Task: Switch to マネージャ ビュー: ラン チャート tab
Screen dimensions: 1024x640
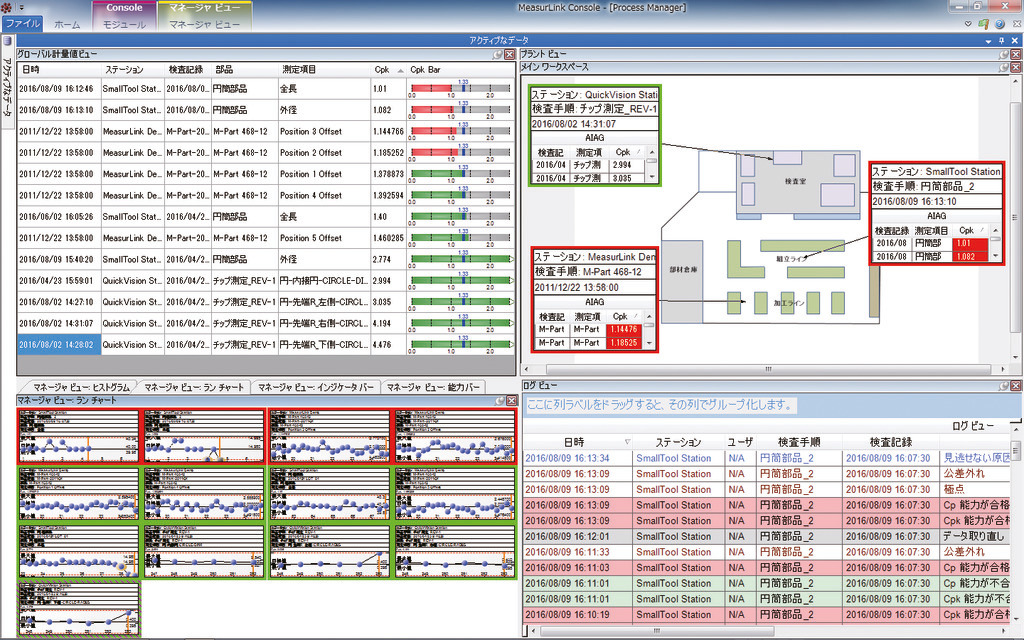Action: (x=193, y=387)
